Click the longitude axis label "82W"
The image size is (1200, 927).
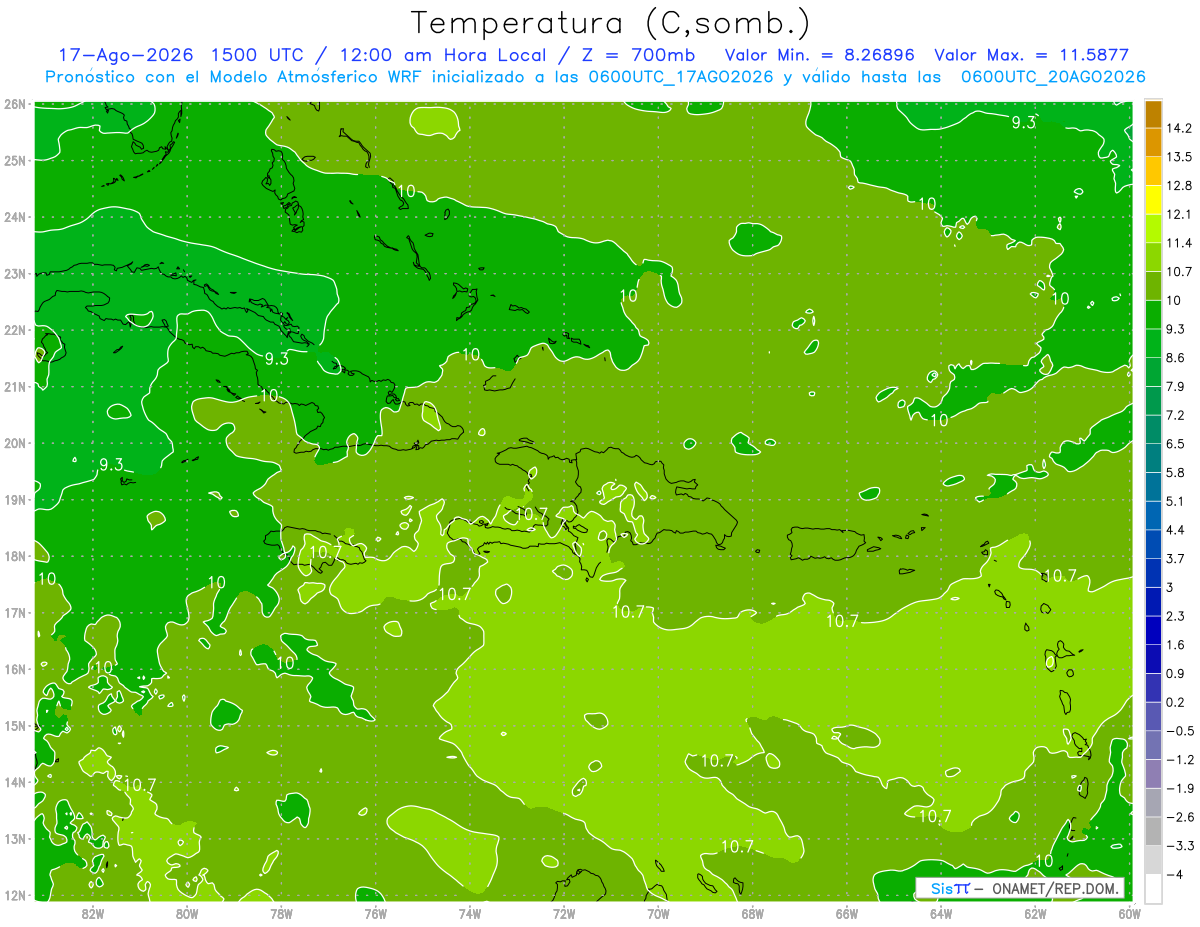pos(92,913)
